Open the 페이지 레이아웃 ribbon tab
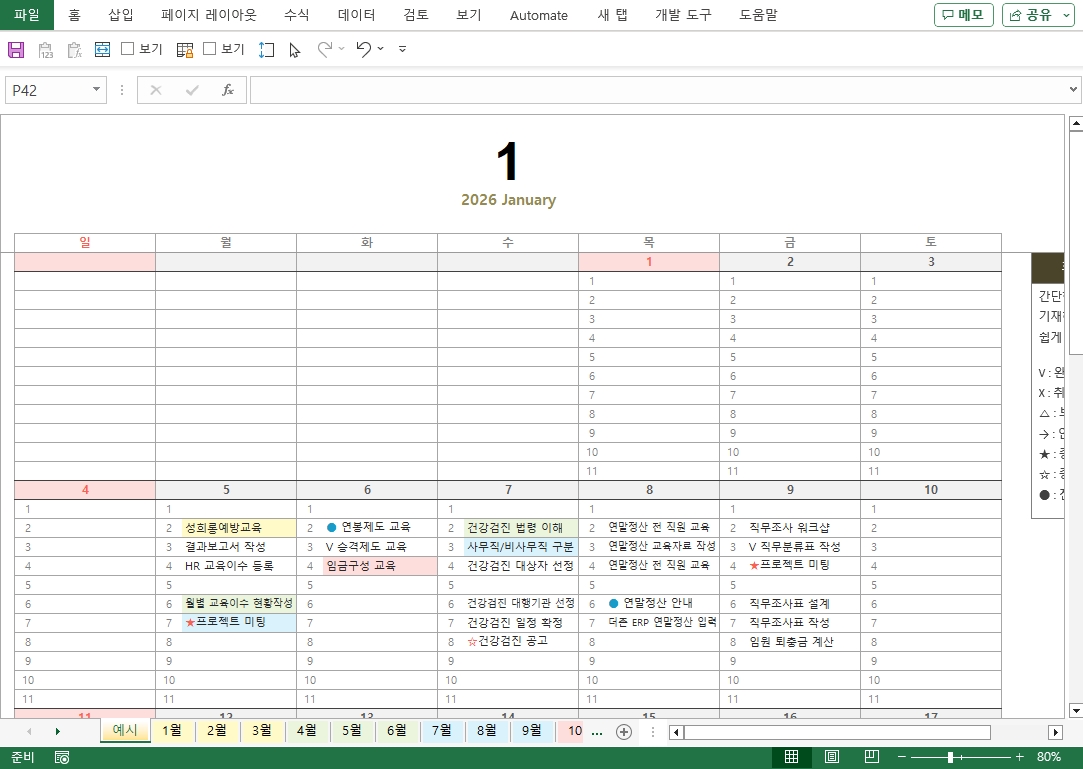This screenshot has width=1083, height=769. pyautogui.click(x=209, y=15)
